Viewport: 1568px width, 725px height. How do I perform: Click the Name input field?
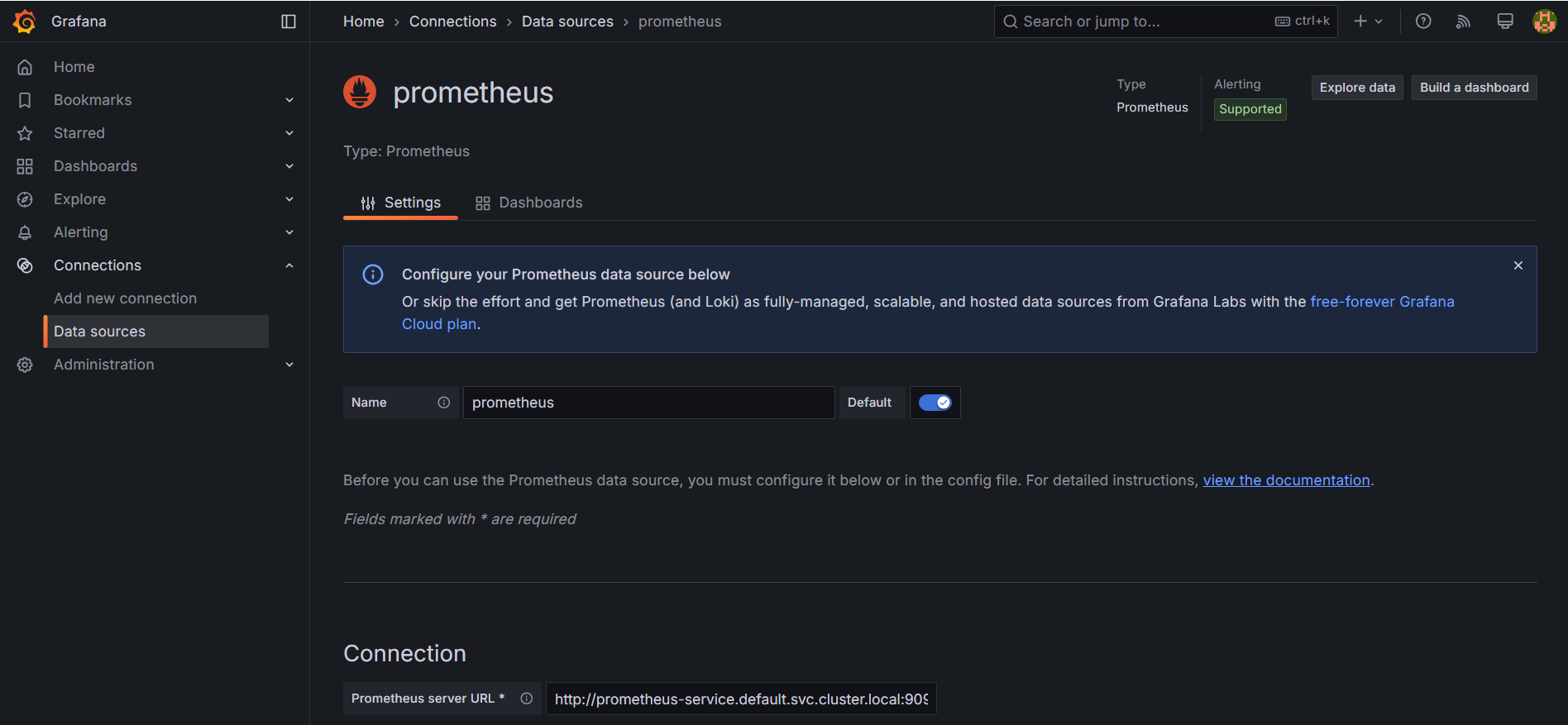point(649,403)
